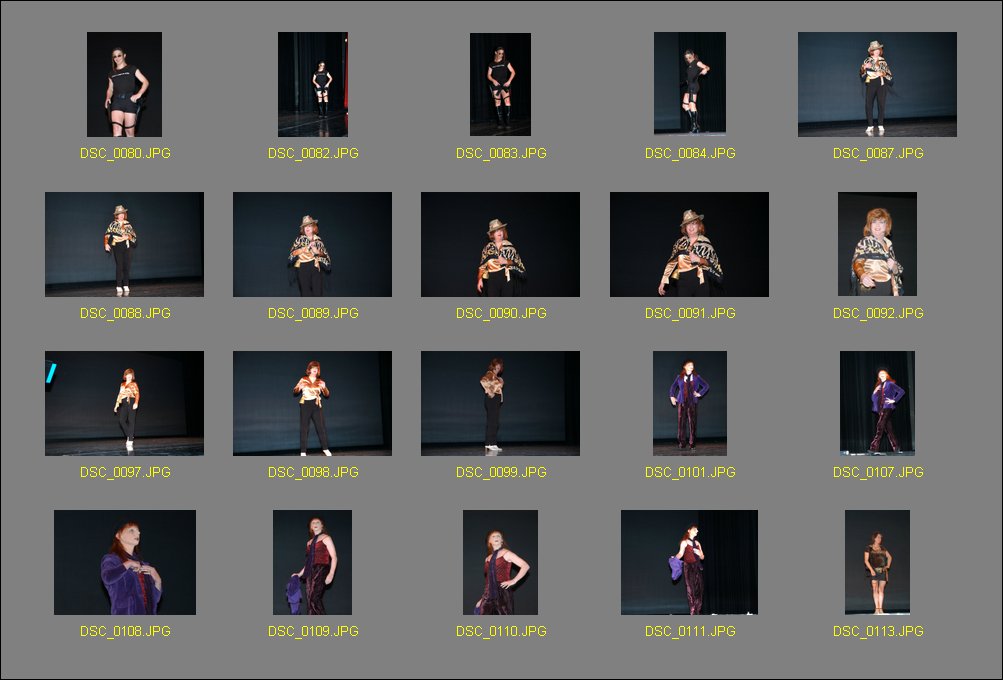Open the DSC_0107.JPG thumbnail

[877, 403]
